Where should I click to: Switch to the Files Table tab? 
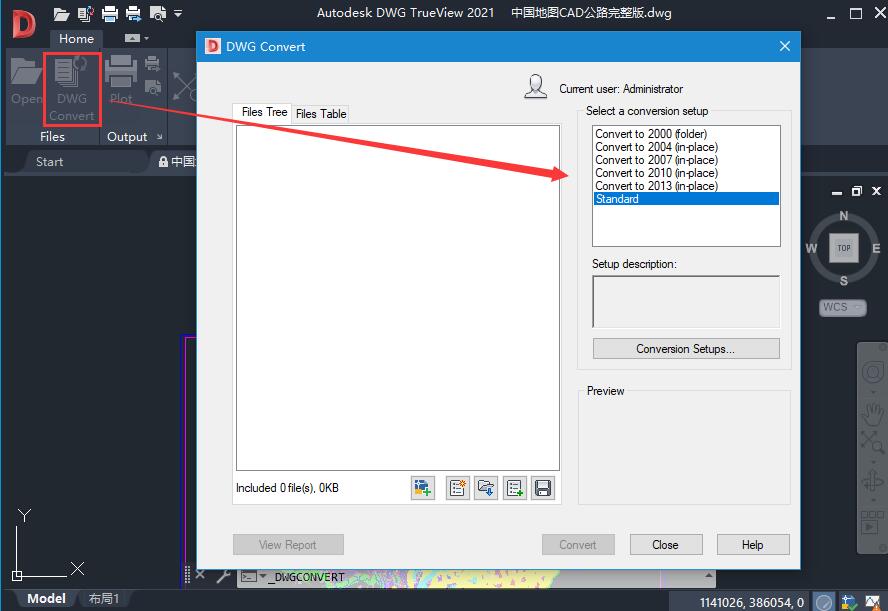tap(321, 114)
